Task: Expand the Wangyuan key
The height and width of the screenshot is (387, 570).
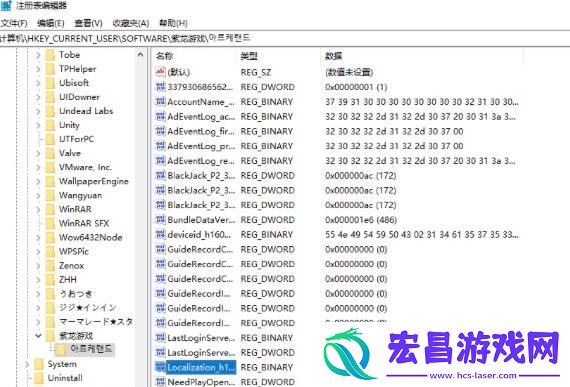Action: tap(38, 195)
